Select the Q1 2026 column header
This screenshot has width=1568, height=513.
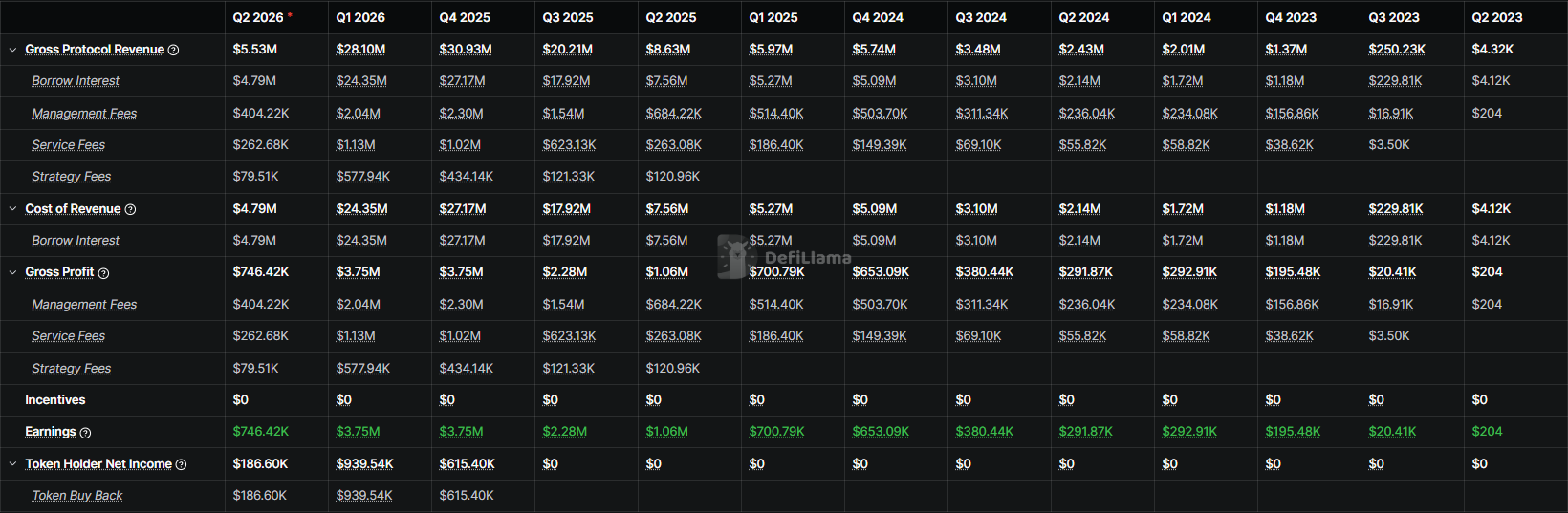coord(360,17)
